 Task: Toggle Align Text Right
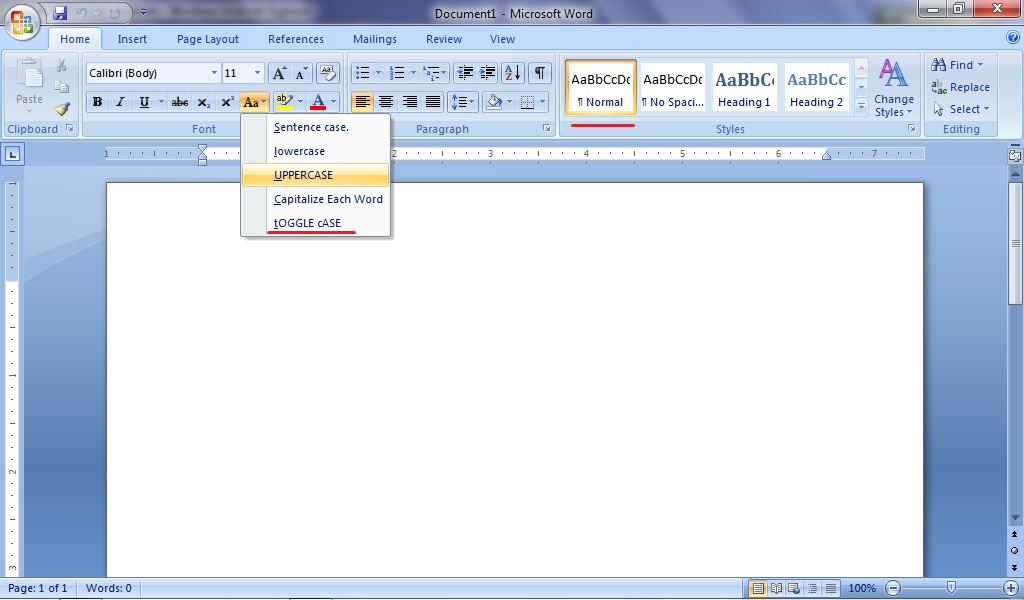click(409, 102)
